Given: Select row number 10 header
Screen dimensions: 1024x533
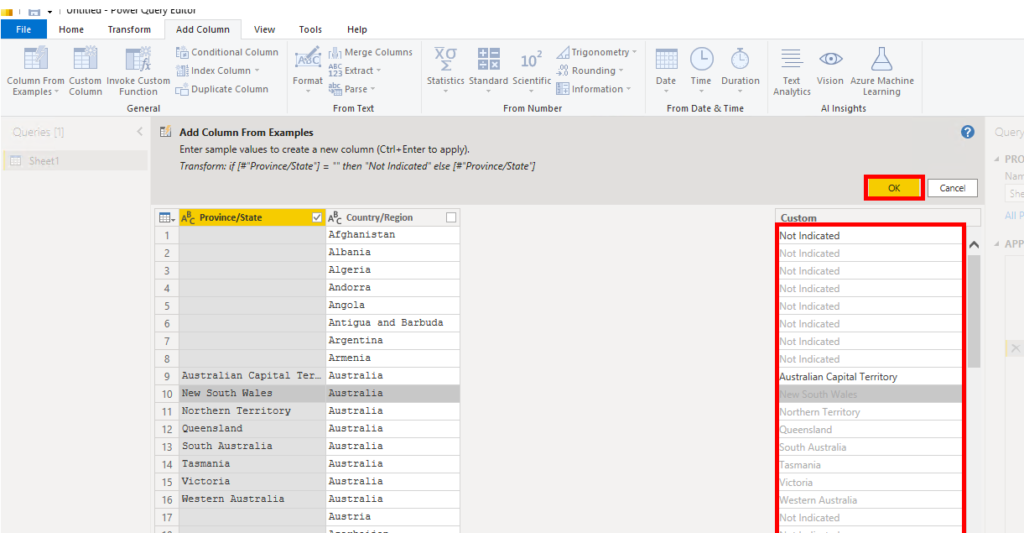Looking at the screenshot, I should click(167, 394).
